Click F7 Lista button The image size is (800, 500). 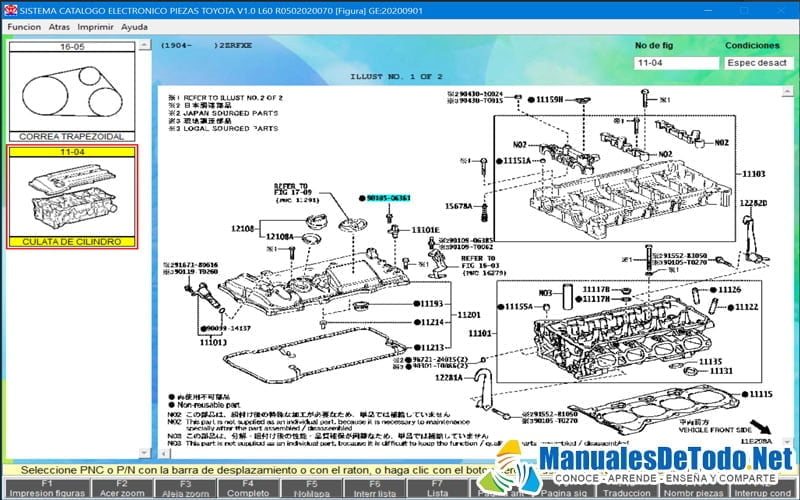point(437,489)
